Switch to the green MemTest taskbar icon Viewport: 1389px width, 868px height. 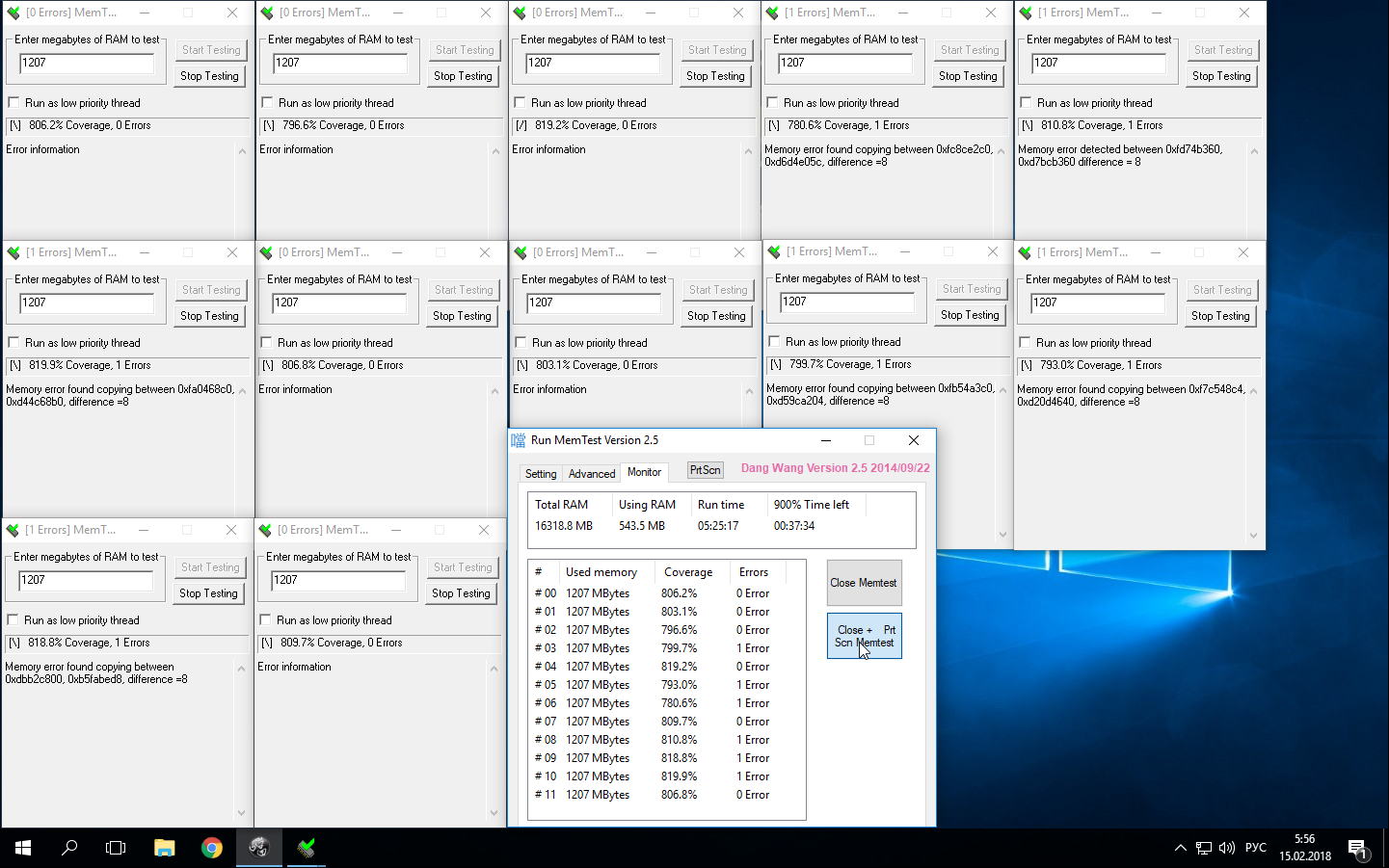[x=307, y=848]
